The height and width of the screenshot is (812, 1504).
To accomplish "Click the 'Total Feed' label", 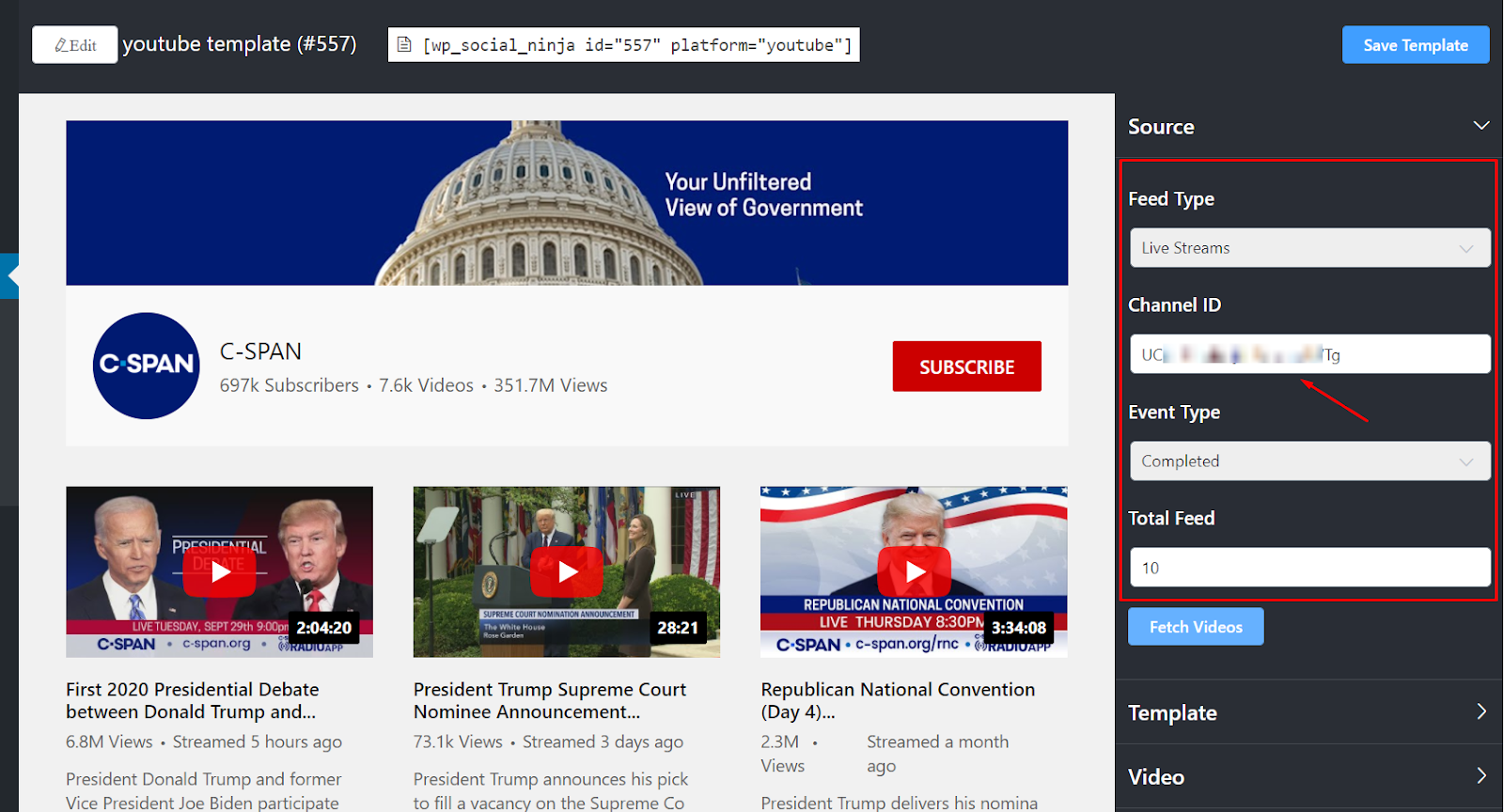I will tap(1171, 519).
